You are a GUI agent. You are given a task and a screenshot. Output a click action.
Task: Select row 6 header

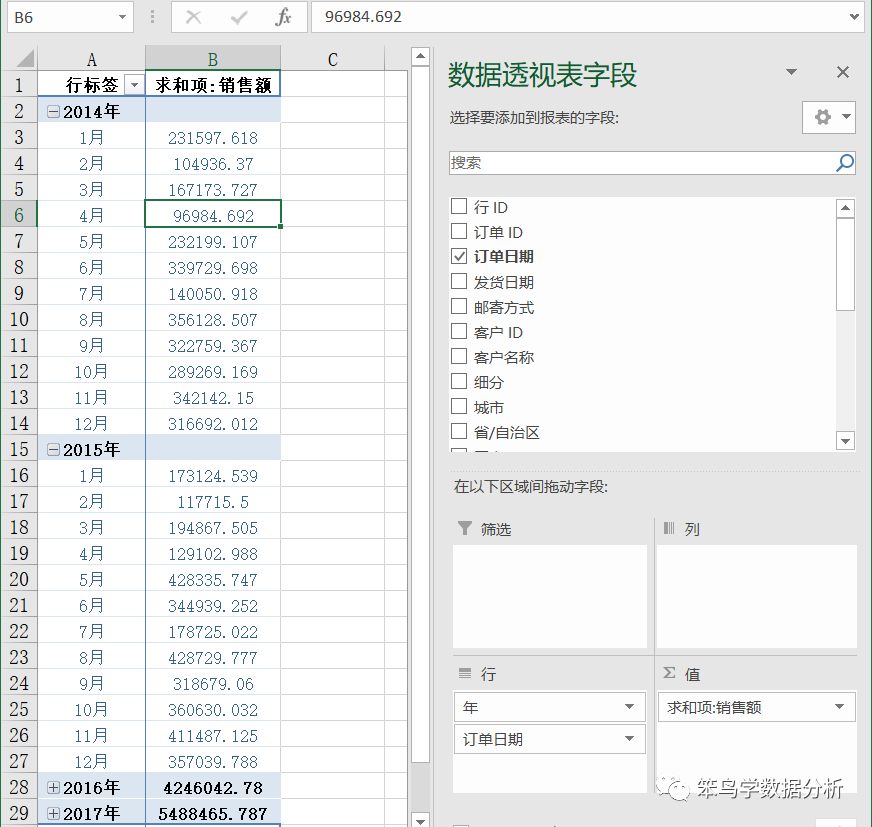coord(19,215)
